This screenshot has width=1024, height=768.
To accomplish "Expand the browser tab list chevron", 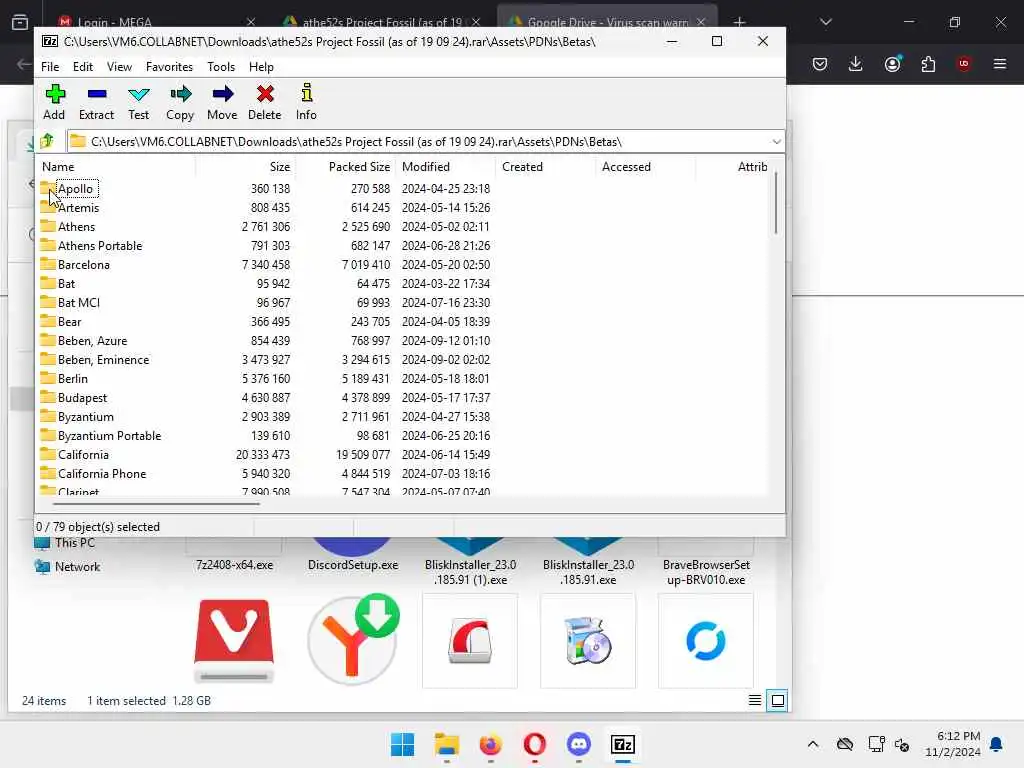I will pos(825,22).
